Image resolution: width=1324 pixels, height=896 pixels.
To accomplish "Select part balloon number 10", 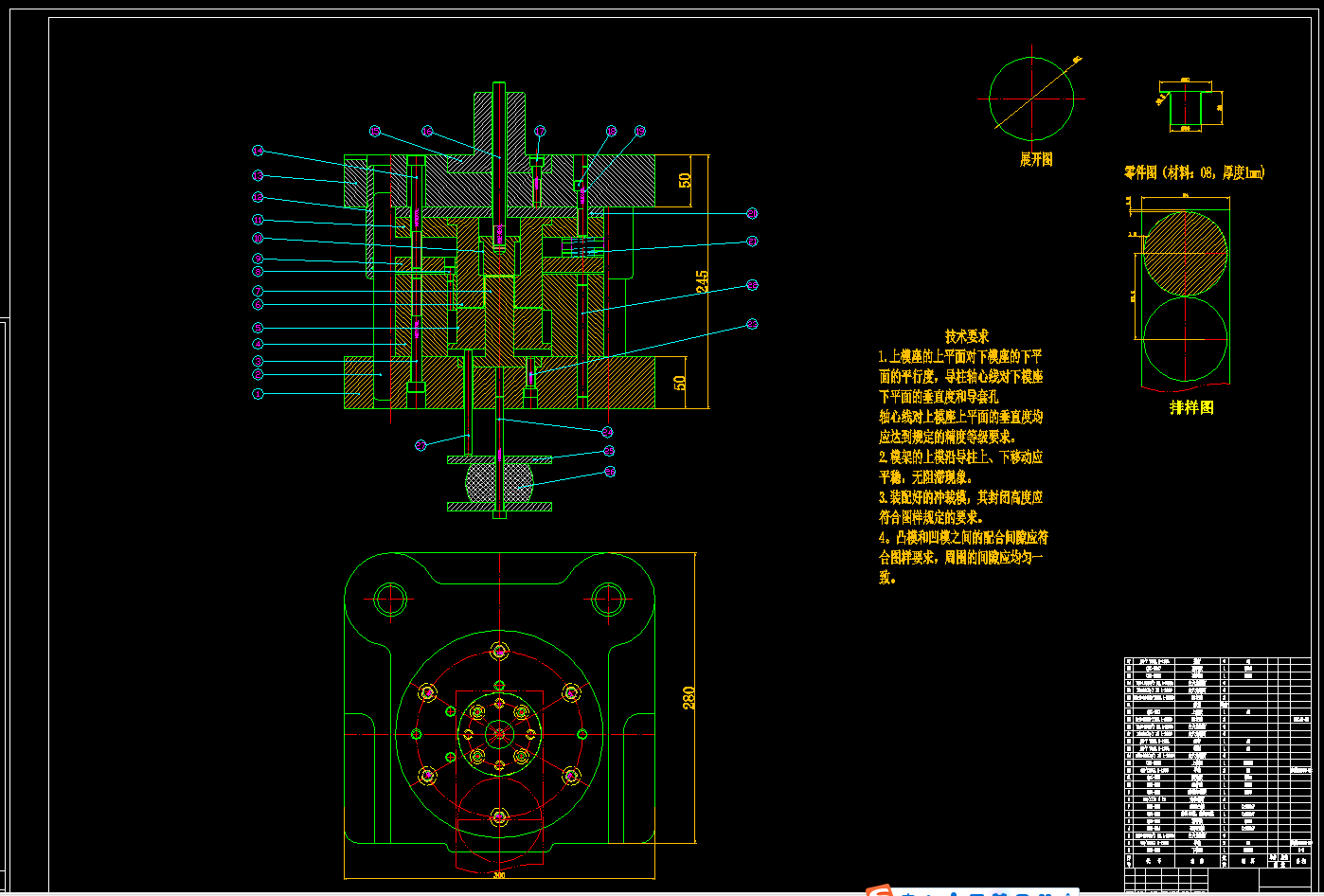I will (x=258, y=238).
